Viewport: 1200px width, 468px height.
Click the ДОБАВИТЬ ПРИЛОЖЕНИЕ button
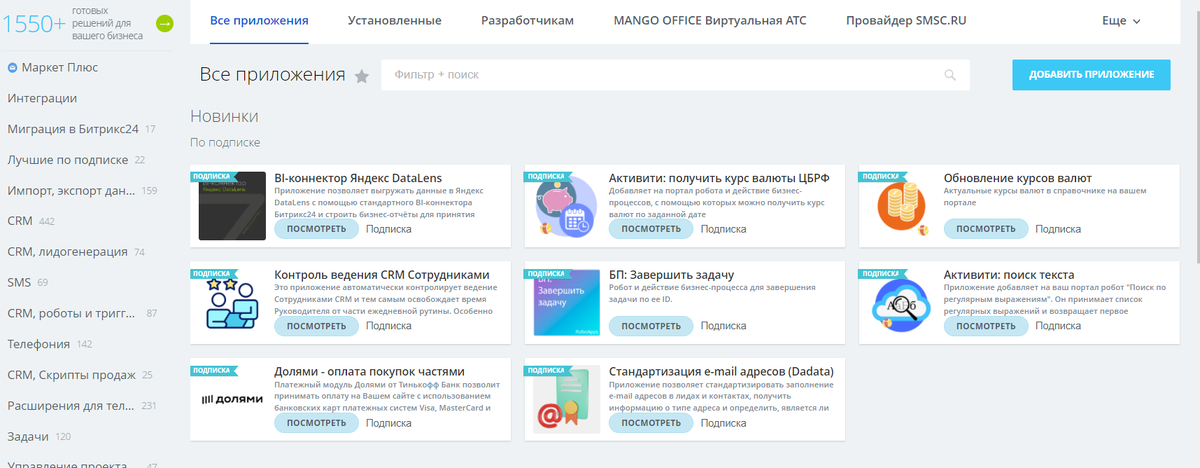pyautogui.click(x=1091, y=75)
